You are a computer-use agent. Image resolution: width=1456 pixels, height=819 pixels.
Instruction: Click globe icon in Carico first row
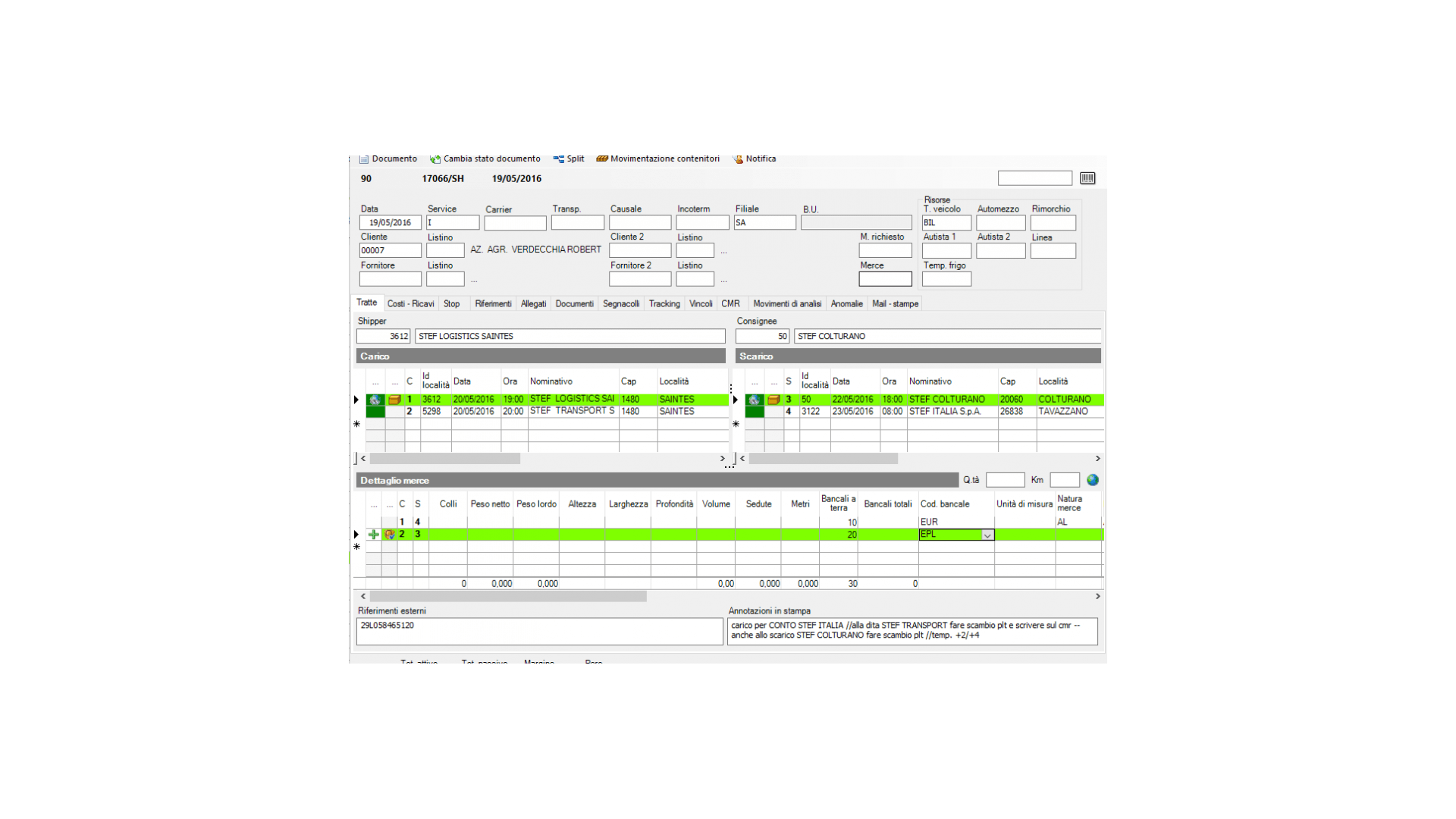pos(375,400)
